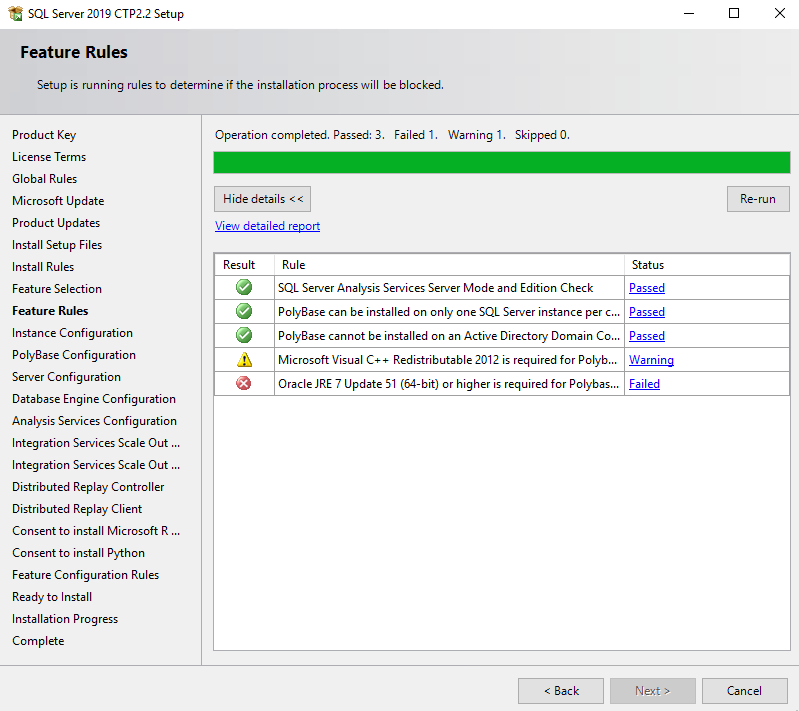The width and height of the screenshot is (799, 711).
Task: Click the SQL Server Setup title bar icon
Action: [x=15, y=14]
